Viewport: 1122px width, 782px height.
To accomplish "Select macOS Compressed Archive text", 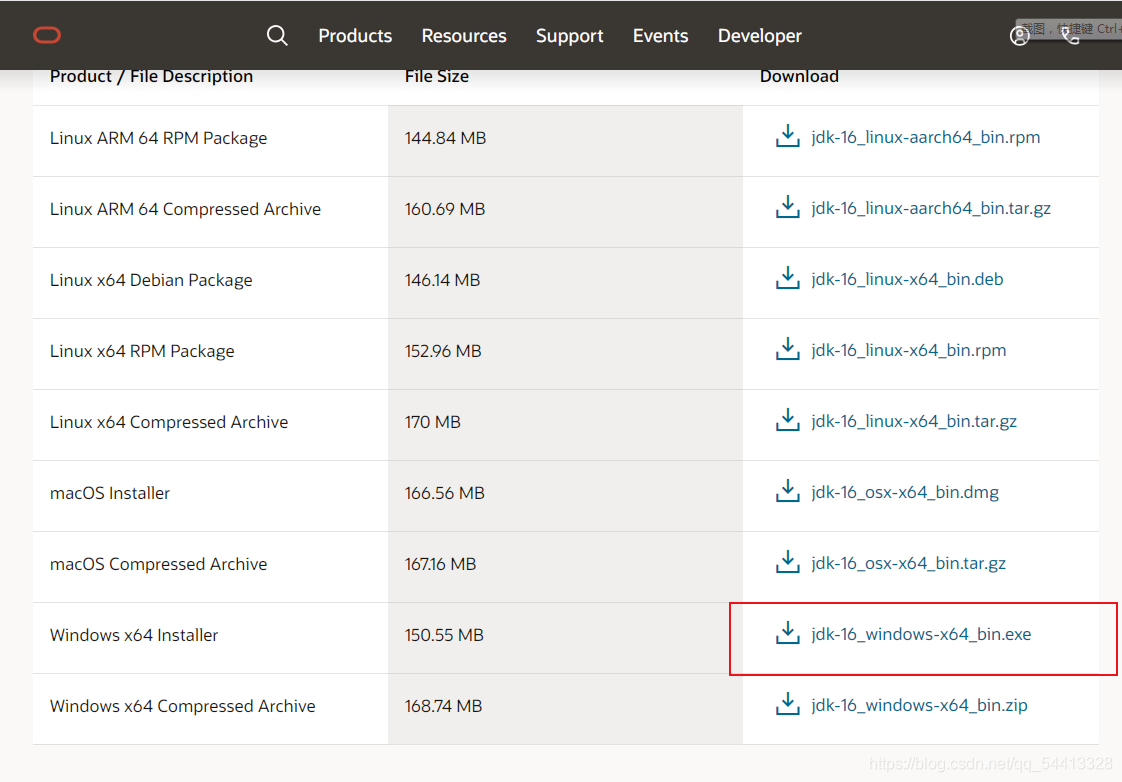I will [158, 564].
